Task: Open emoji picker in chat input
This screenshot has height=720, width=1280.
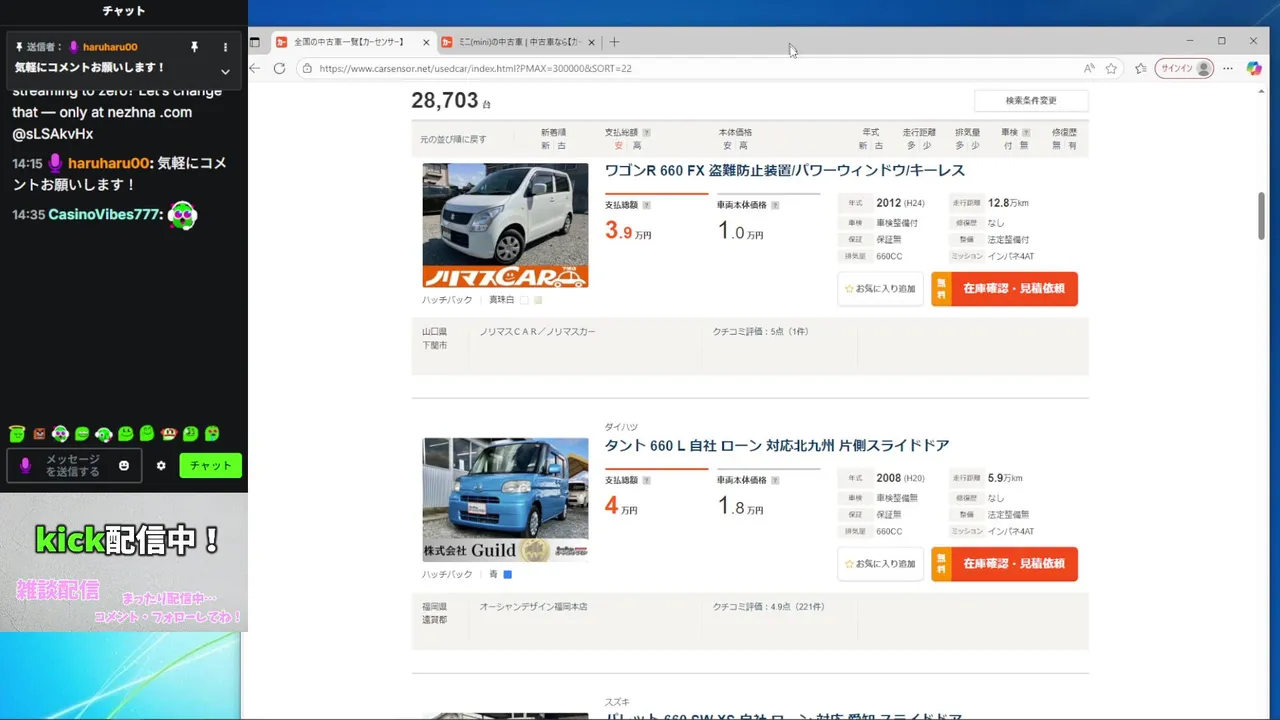Action: pyautogui.click(x=124, y=466)
